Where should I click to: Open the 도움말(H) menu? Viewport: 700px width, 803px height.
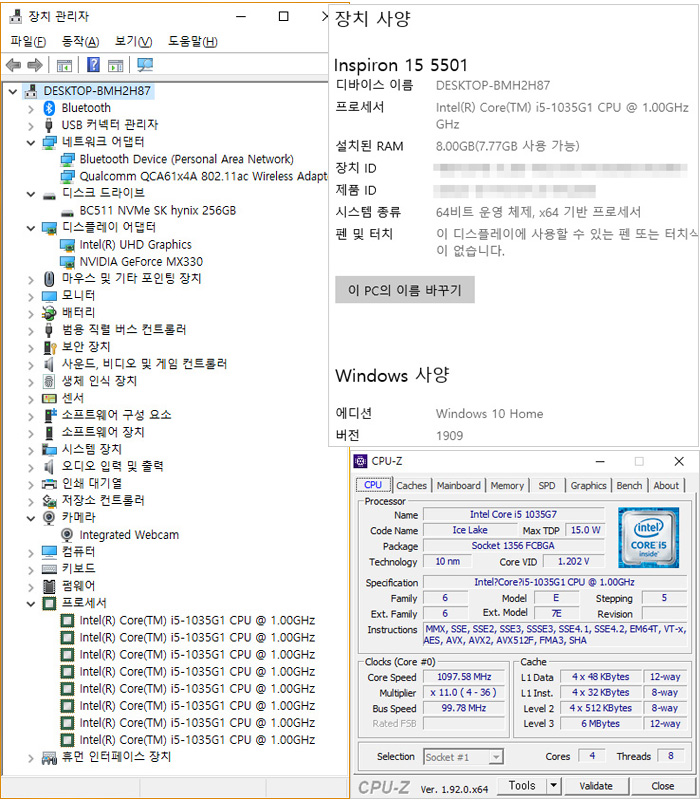(193, 41)
